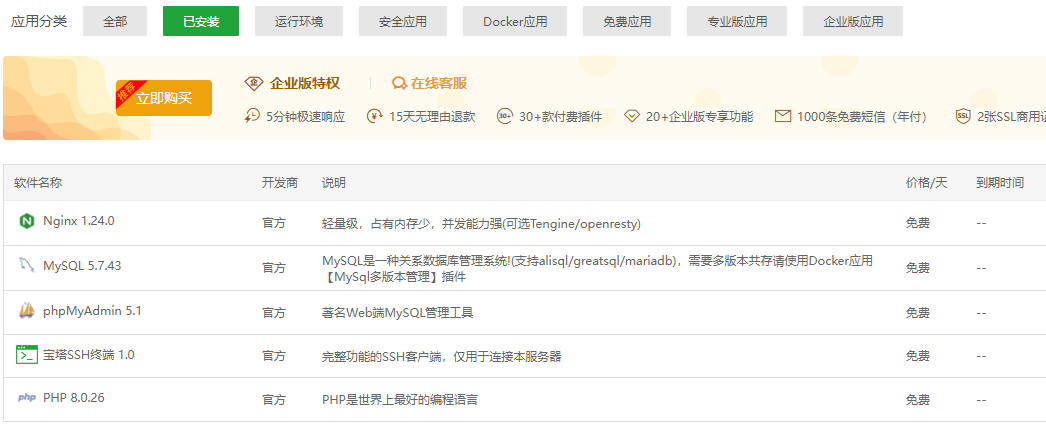Click 免费 price in the 宝塔SSH终端 row

pos(917,357)
